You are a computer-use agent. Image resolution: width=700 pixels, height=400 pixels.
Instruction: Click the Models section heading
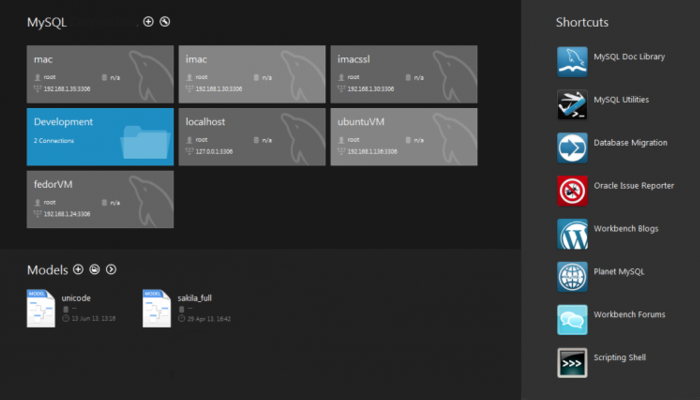[x=47, y=270]
